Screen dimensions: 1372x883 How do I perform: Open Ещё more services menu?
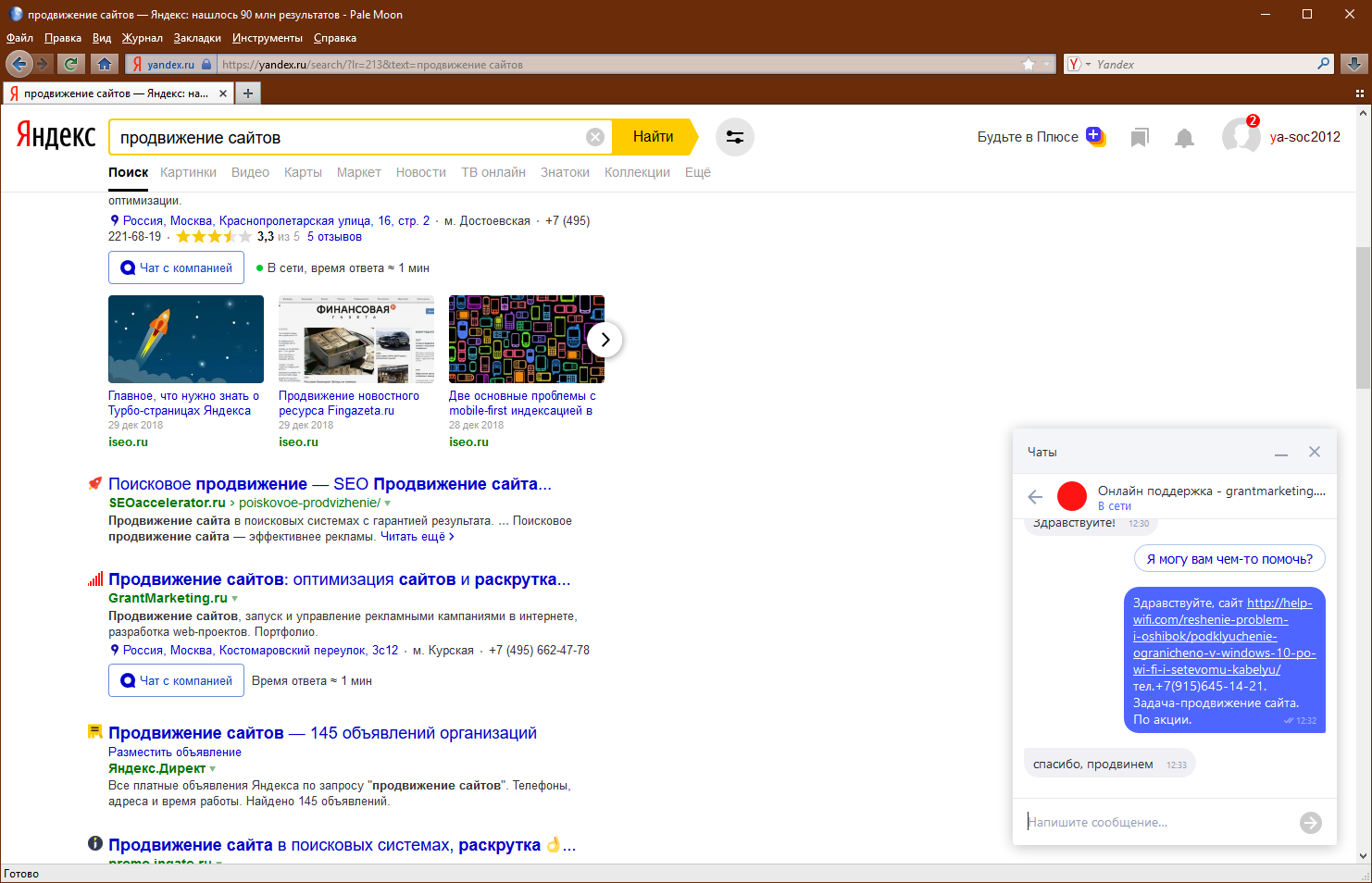[698, 172]
